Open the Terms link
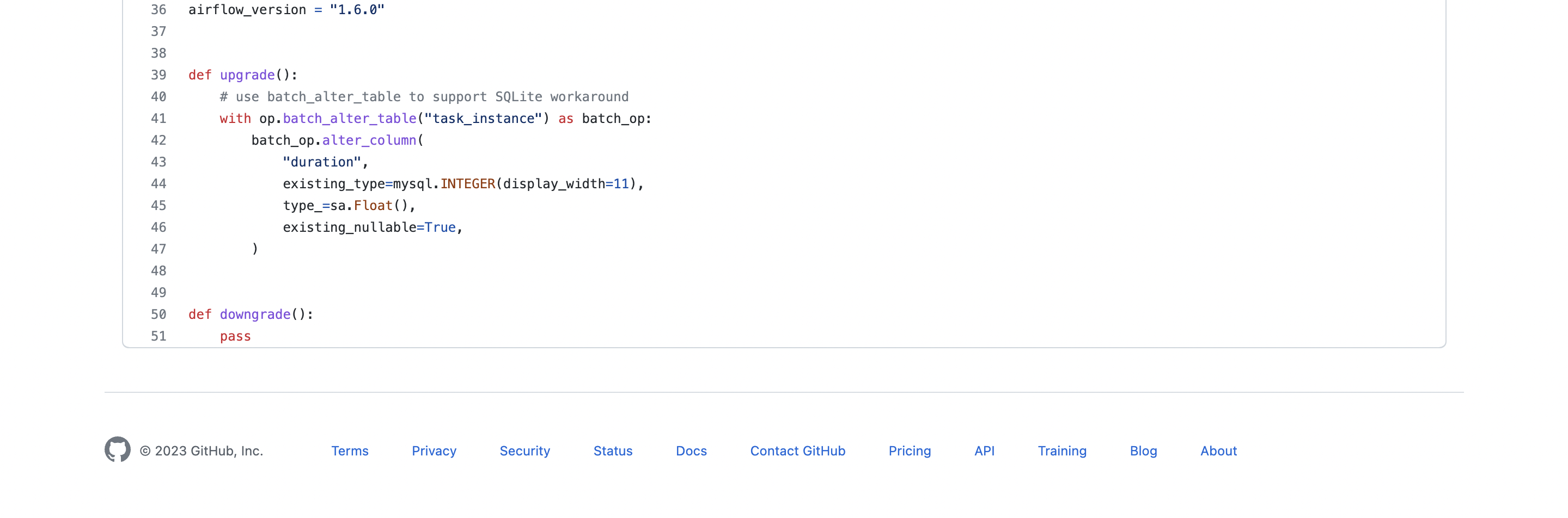The width and height of the screenshot is (1568, 518). pyautogui.click(x=350, y=451)
